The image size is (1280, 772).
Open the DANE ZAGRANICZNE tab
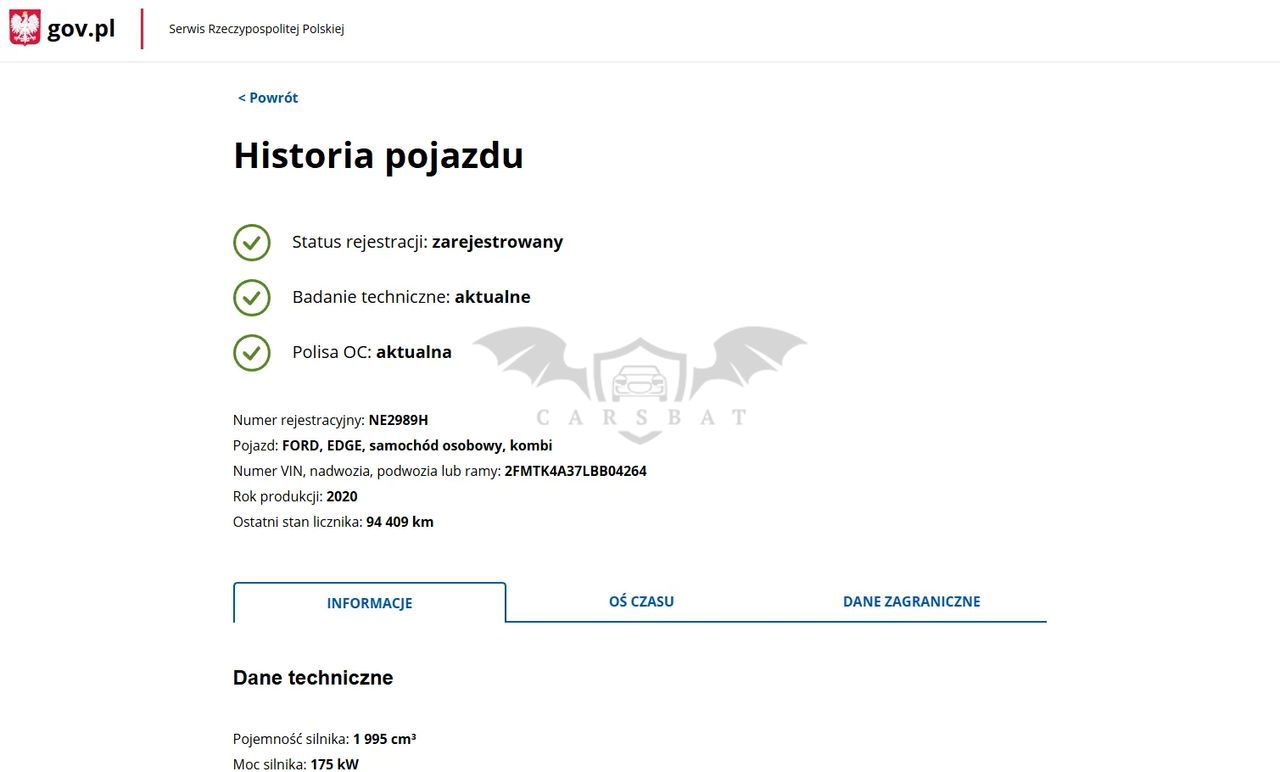911,601
